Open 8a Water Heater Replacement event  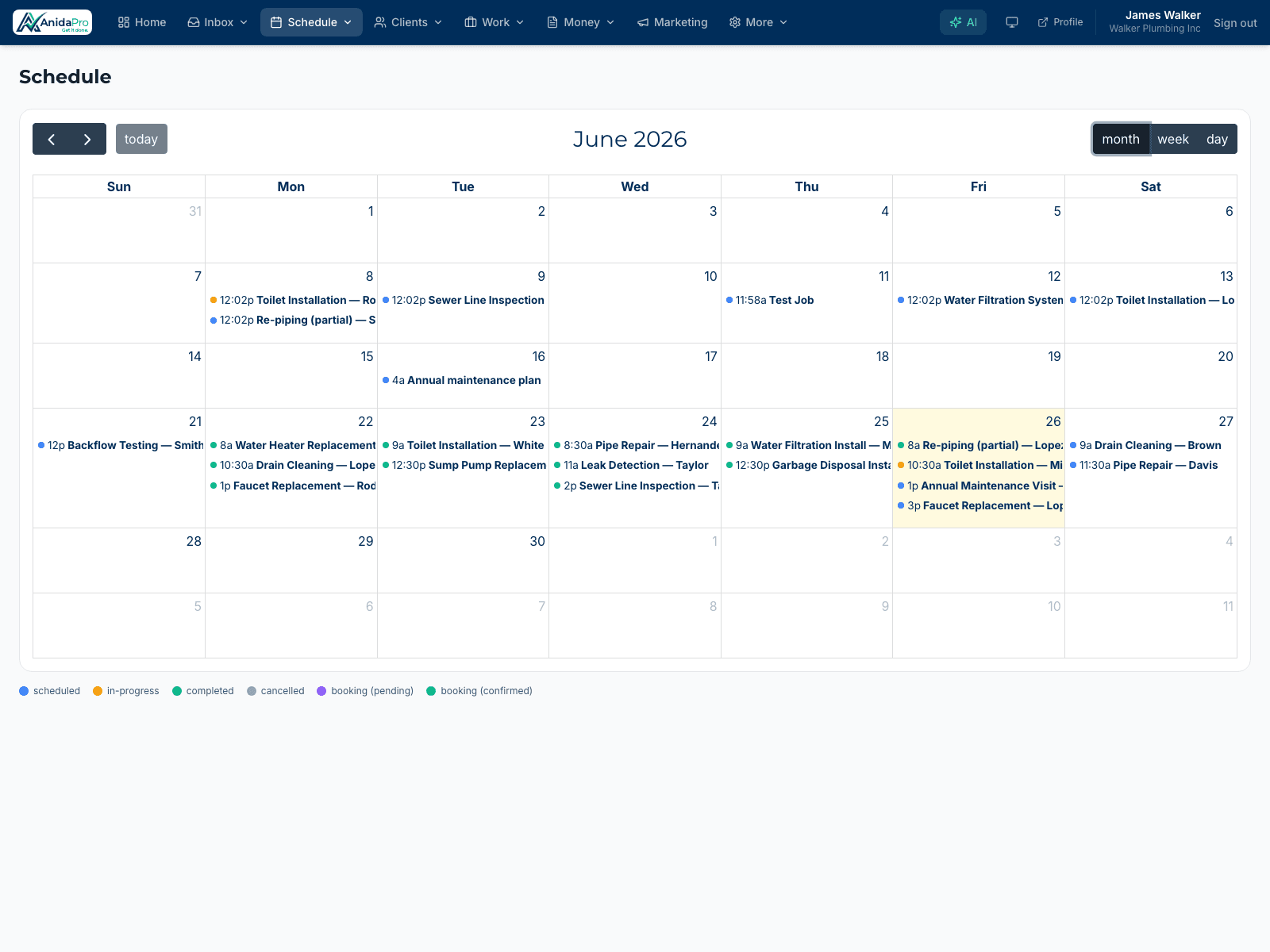tap(291, 445)
